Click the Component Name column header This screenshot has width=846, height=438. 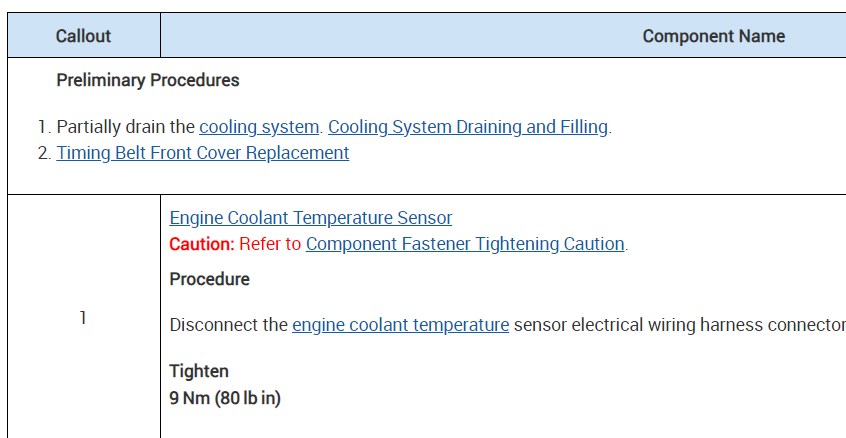click(713, 36)
